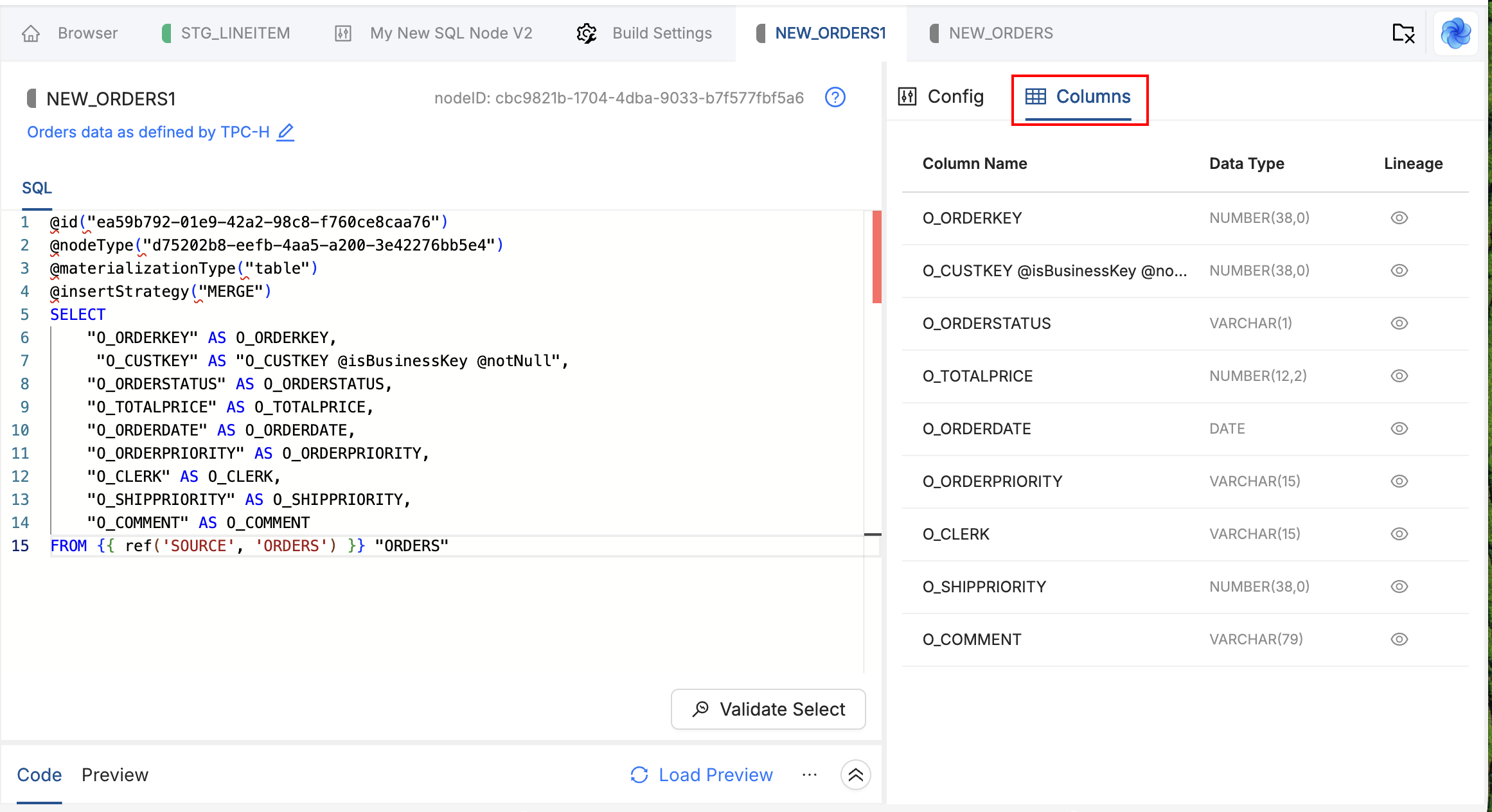Click the home Browser icon
1492x812 pixels.
pos(31,33)
